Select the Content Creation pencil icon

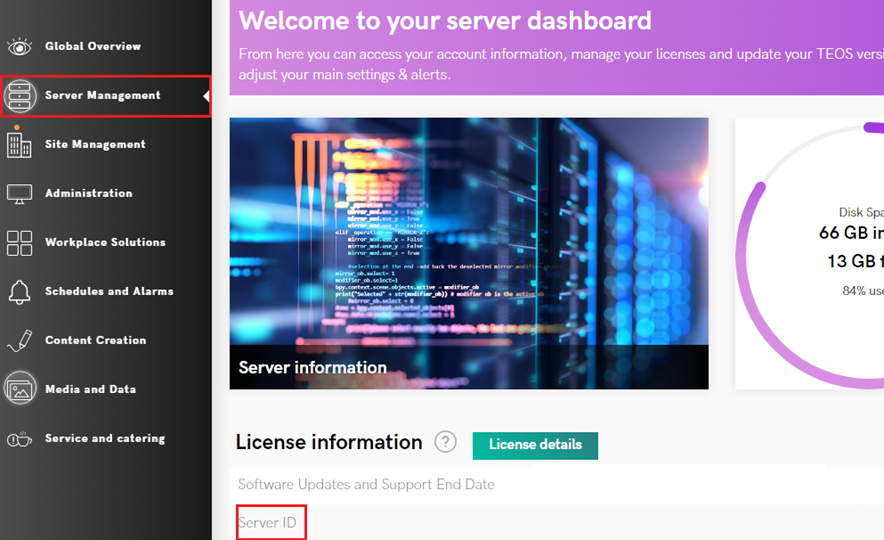coord(20,340)
